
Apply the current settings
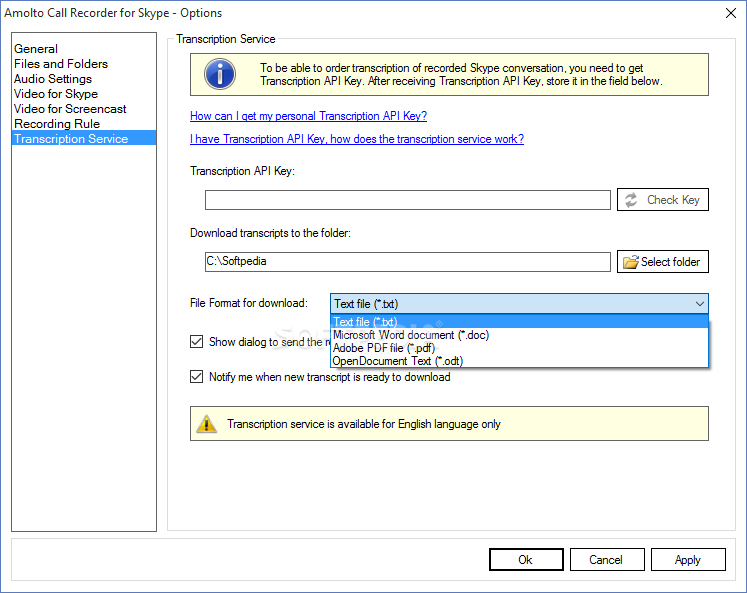coord(688,559)
